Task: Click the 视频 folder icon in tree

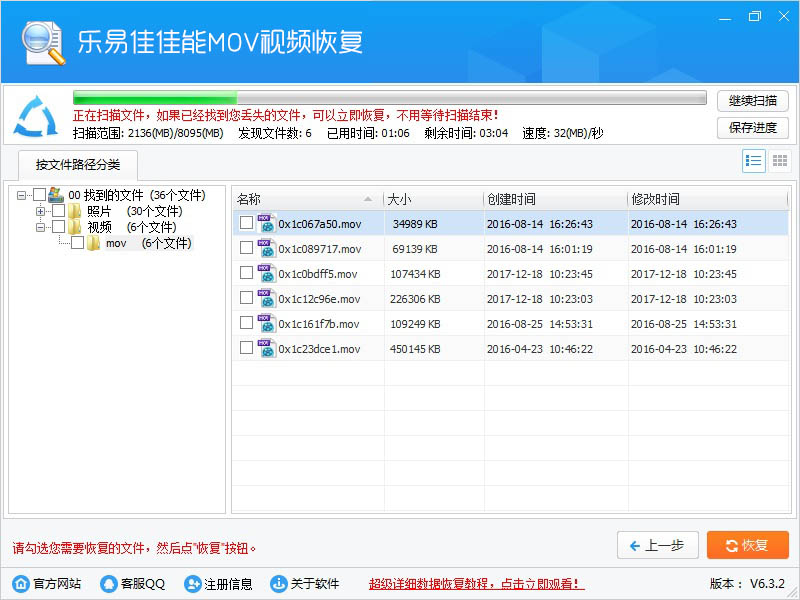Action: (x=75, y=227)
